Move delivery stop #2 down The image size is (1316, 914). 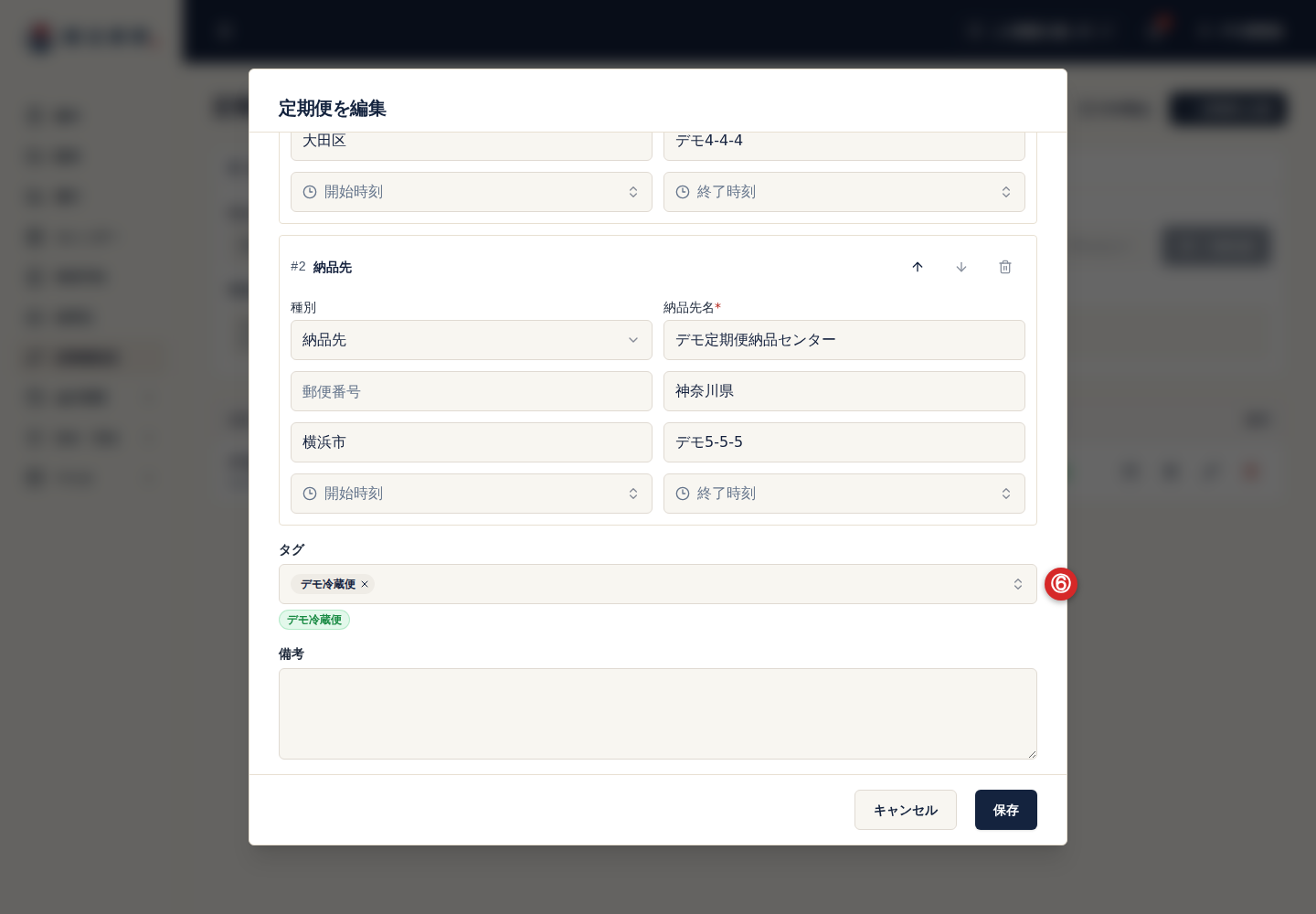(x=961, y=267)
